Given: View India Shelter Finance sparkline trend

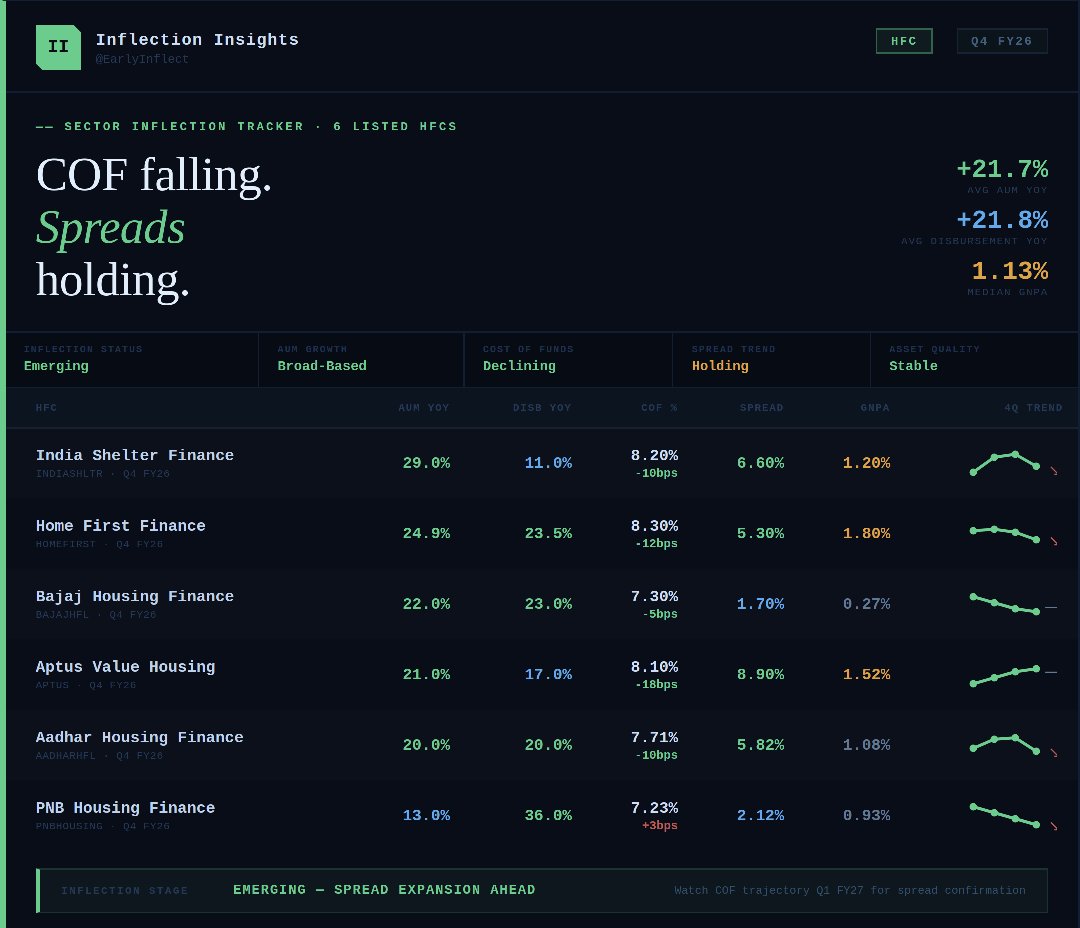Looking at the screenshot, I should (1004, 463).
